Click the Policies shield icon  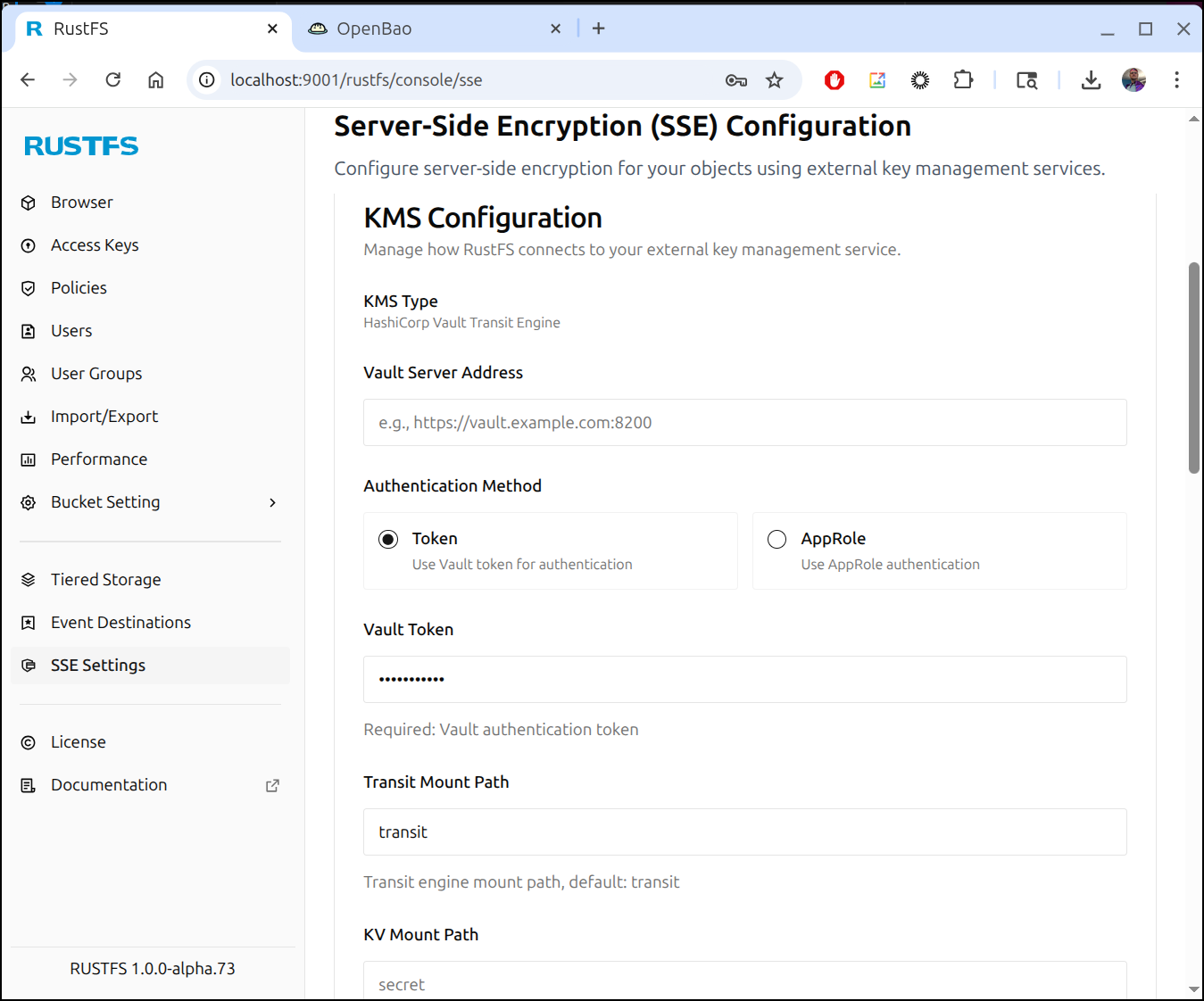pos(29,288)
